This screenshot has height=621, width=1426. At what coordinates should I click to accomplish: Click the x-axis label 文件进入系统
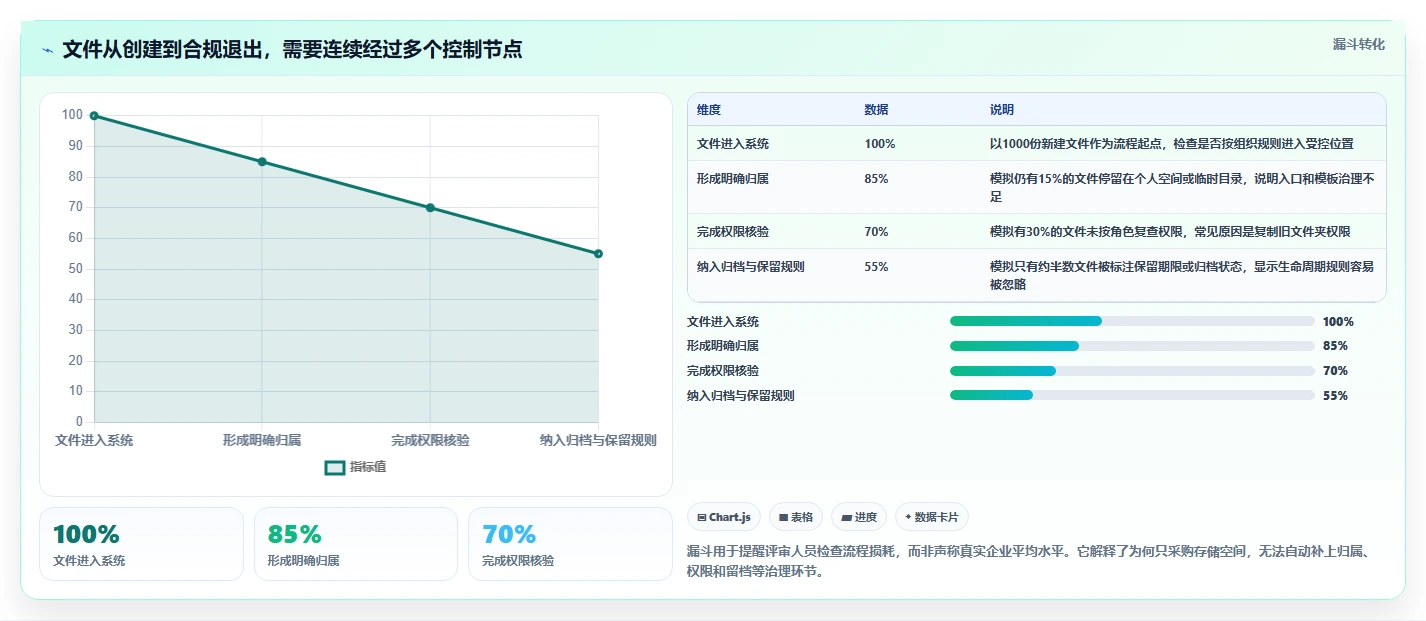tap(94, 440)
